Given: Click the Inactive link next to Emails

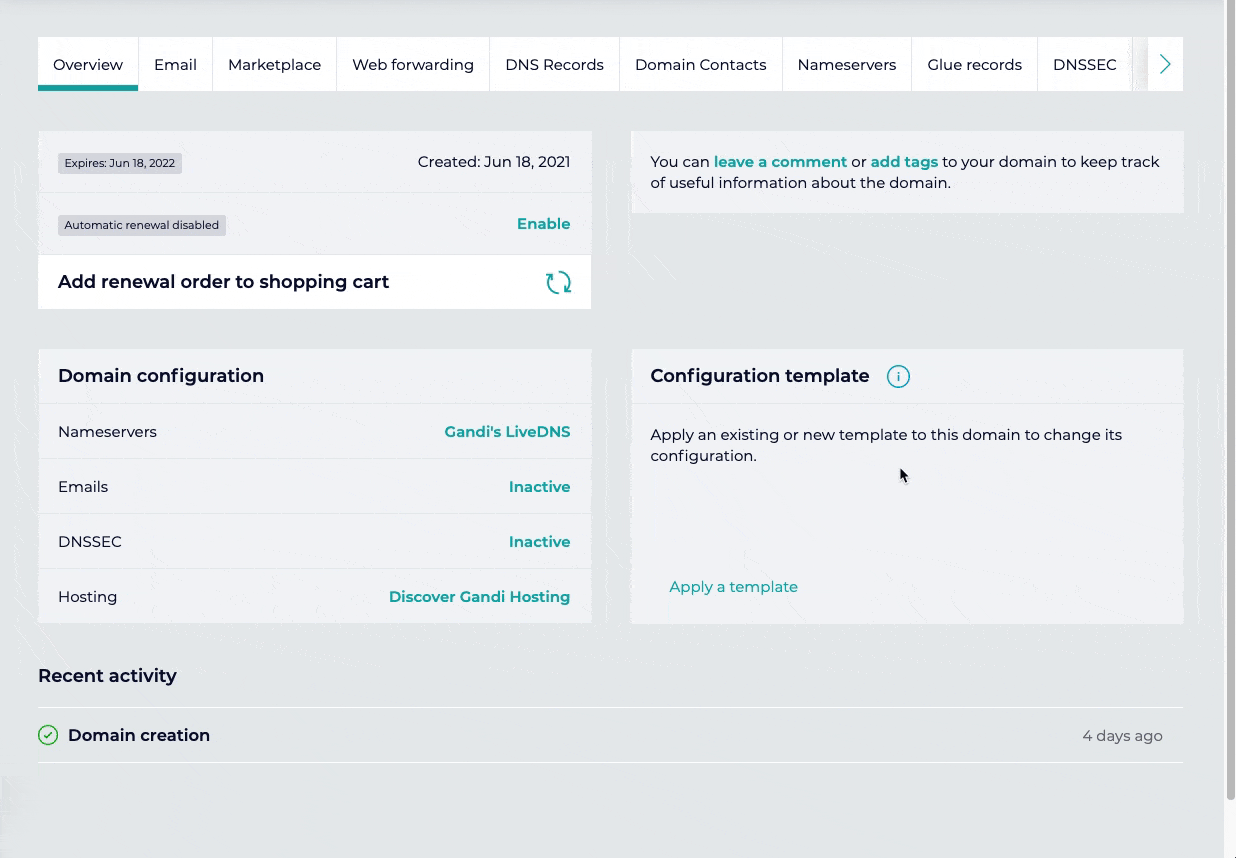Looking at the screenshot, I should [x=539, y=487].
